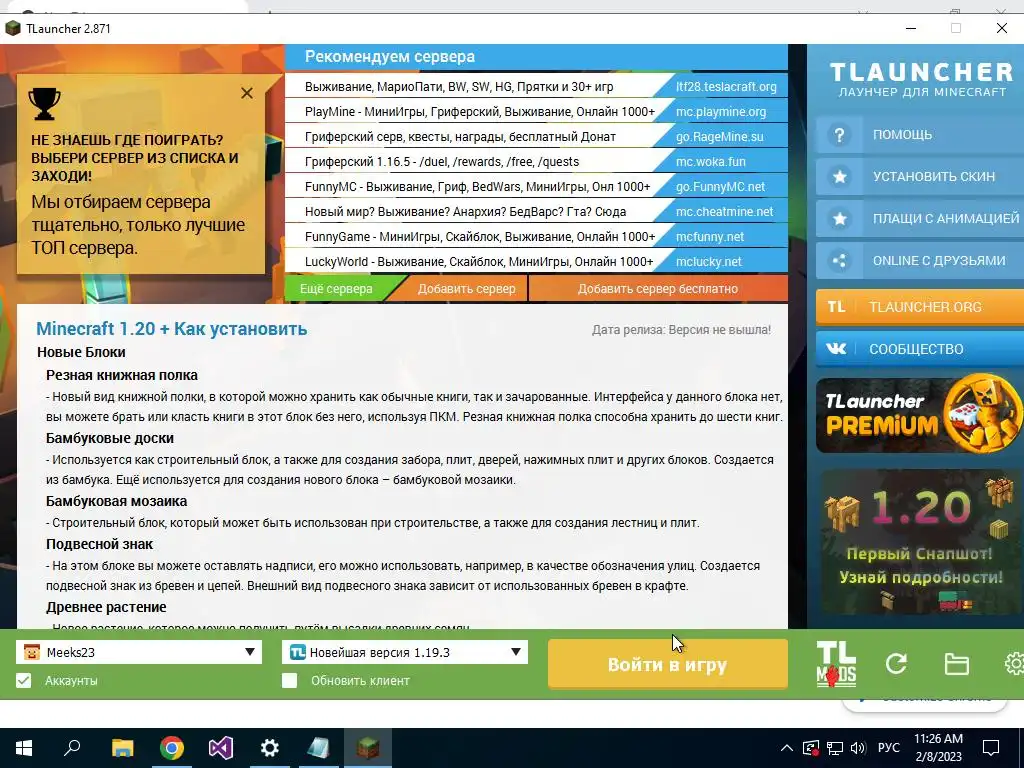Screen dimensions: 1024x768
Task: Select server mclucky.net
Action: tap(709, 261)
